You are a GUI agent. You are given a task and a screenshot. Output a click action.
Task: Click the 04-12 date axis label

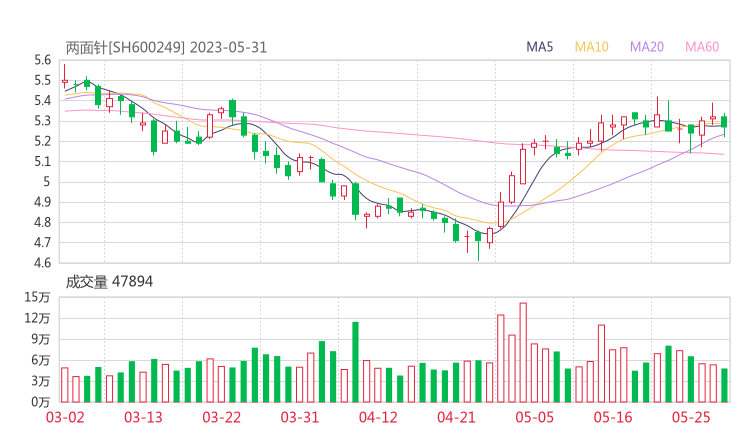click(x=378, y=417)
